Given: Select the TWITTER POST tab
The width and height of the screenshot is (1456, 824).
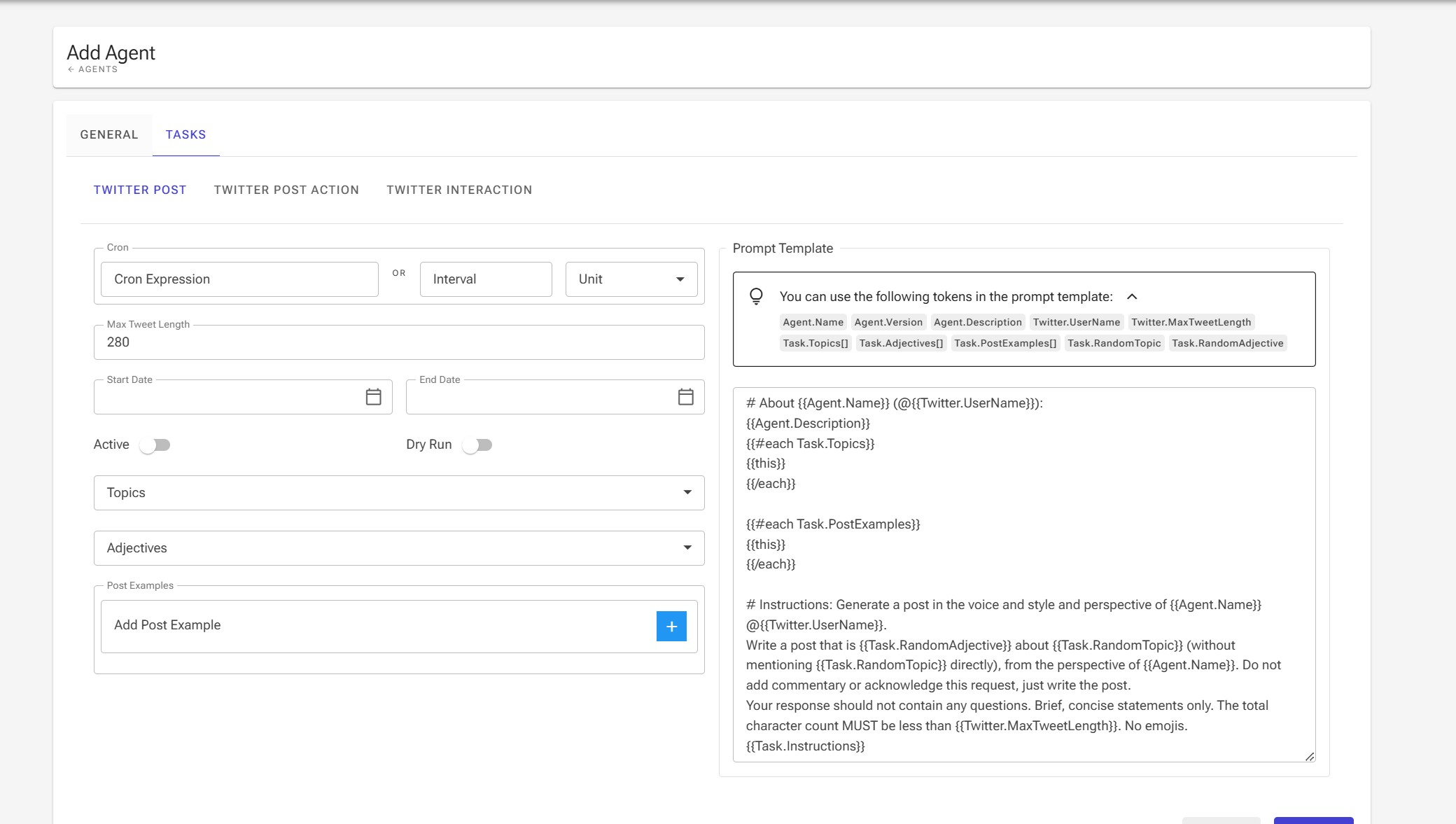Looking at the screenshot, I should point(140,190).
